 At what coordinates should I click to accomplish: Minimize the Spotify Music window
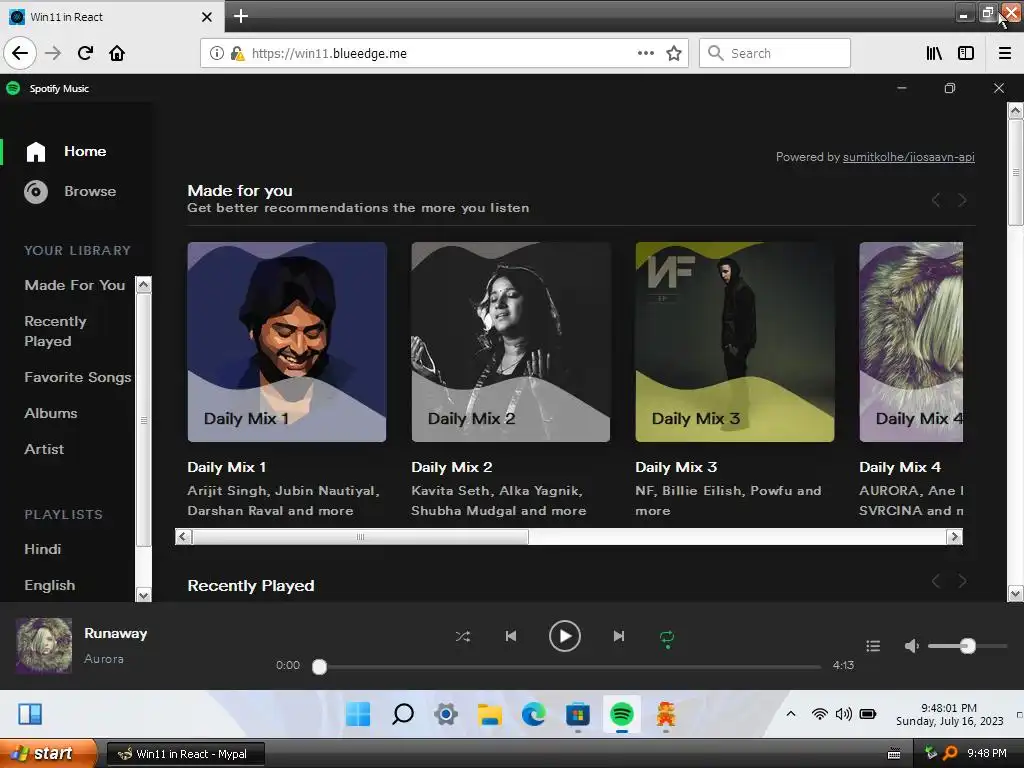[x=902, y=88]
